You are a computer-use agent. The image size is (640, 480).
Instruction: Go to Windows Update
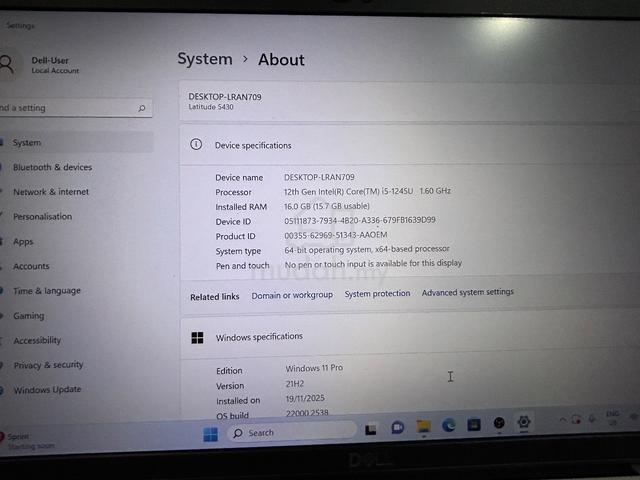click(x=47, y=390)
